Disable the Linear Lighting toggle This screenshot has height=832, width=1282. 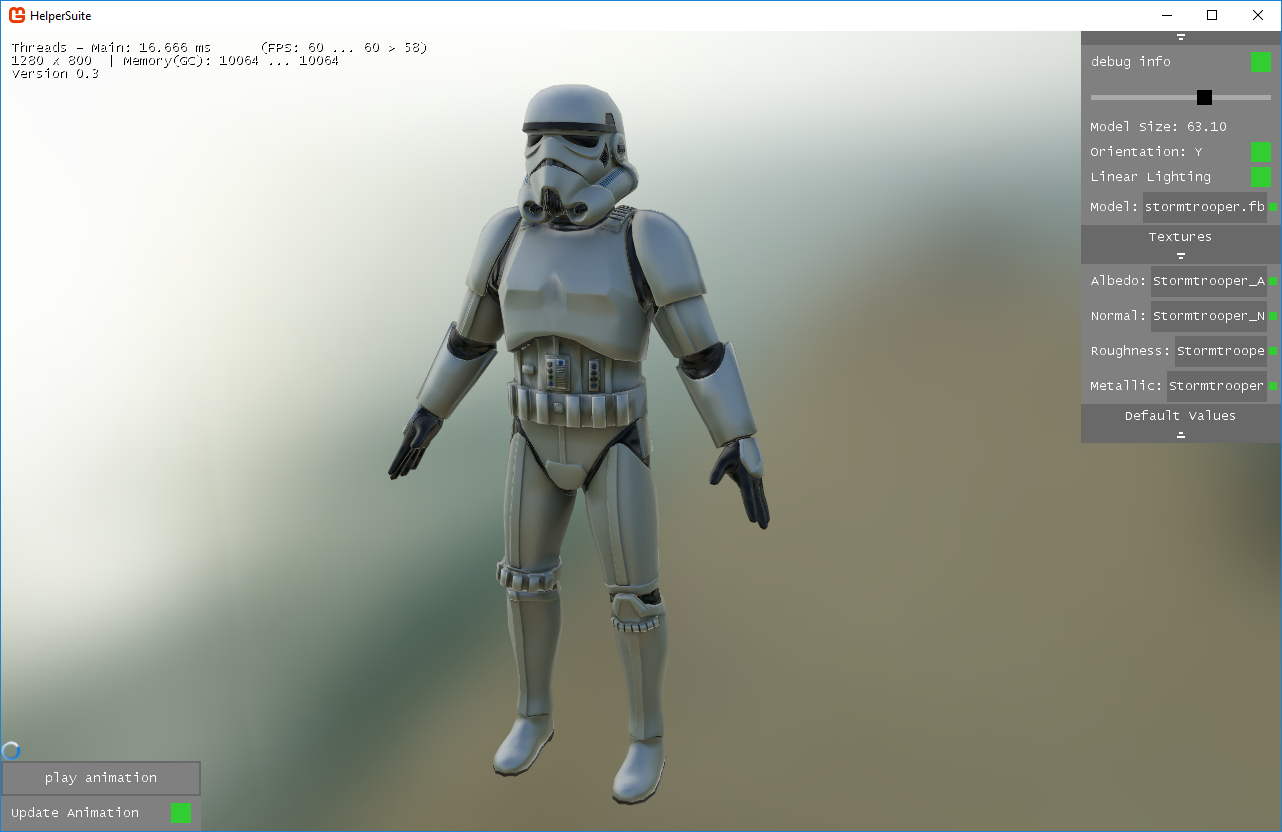click(x=1261, y=177)
